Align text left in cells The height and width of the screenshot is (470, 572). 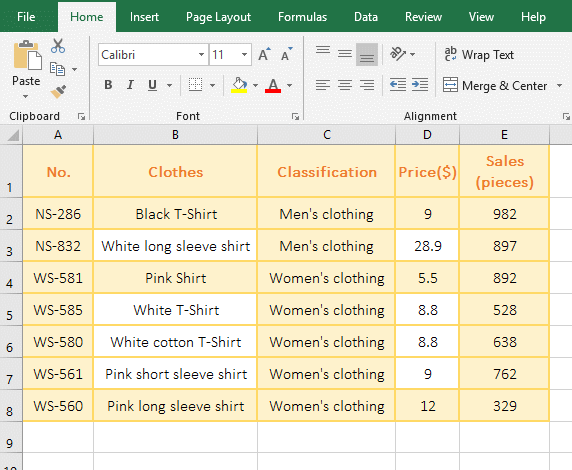point(323,85)
